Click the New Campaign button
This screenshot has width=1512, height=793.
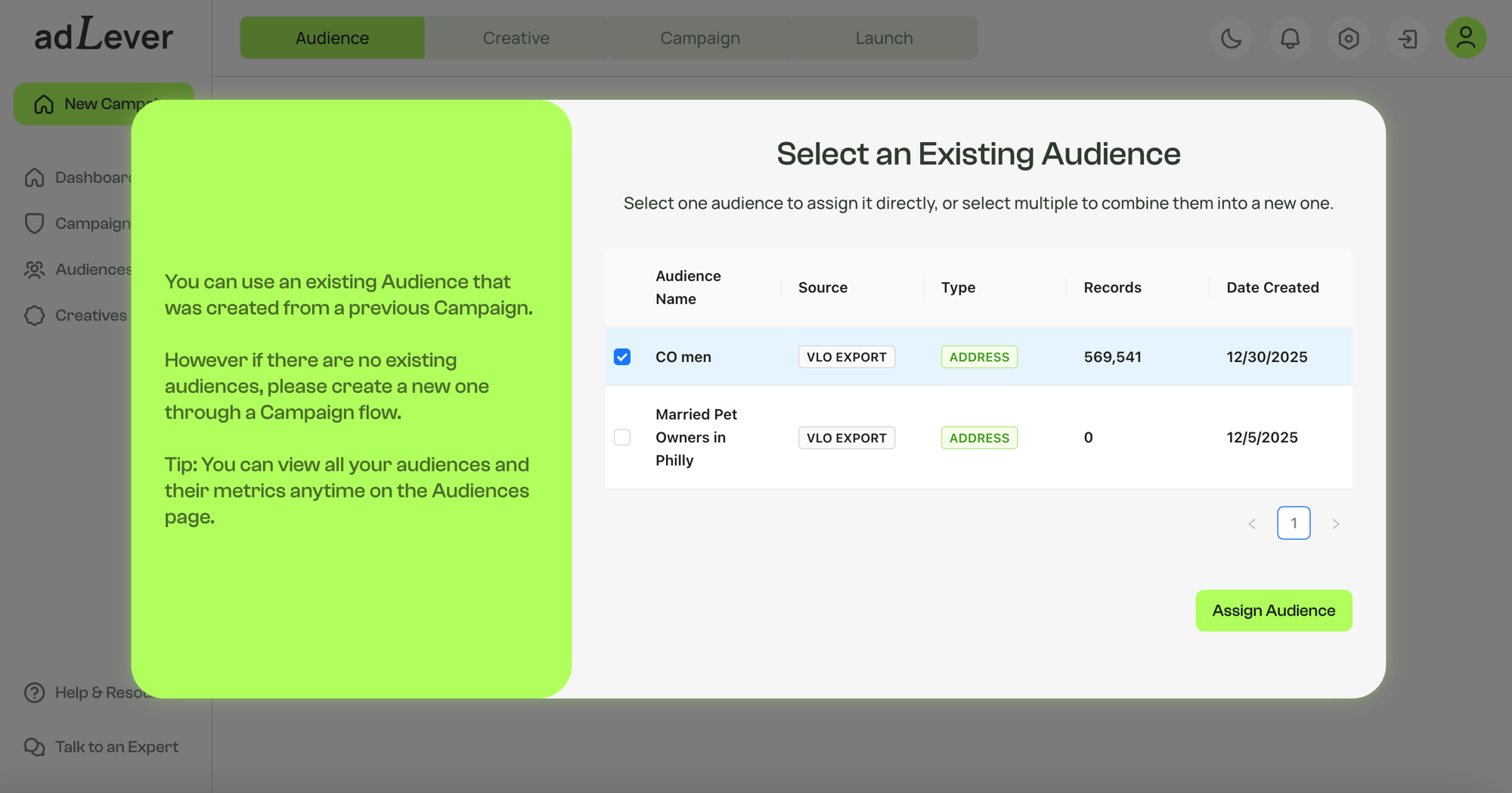point(76,104)
